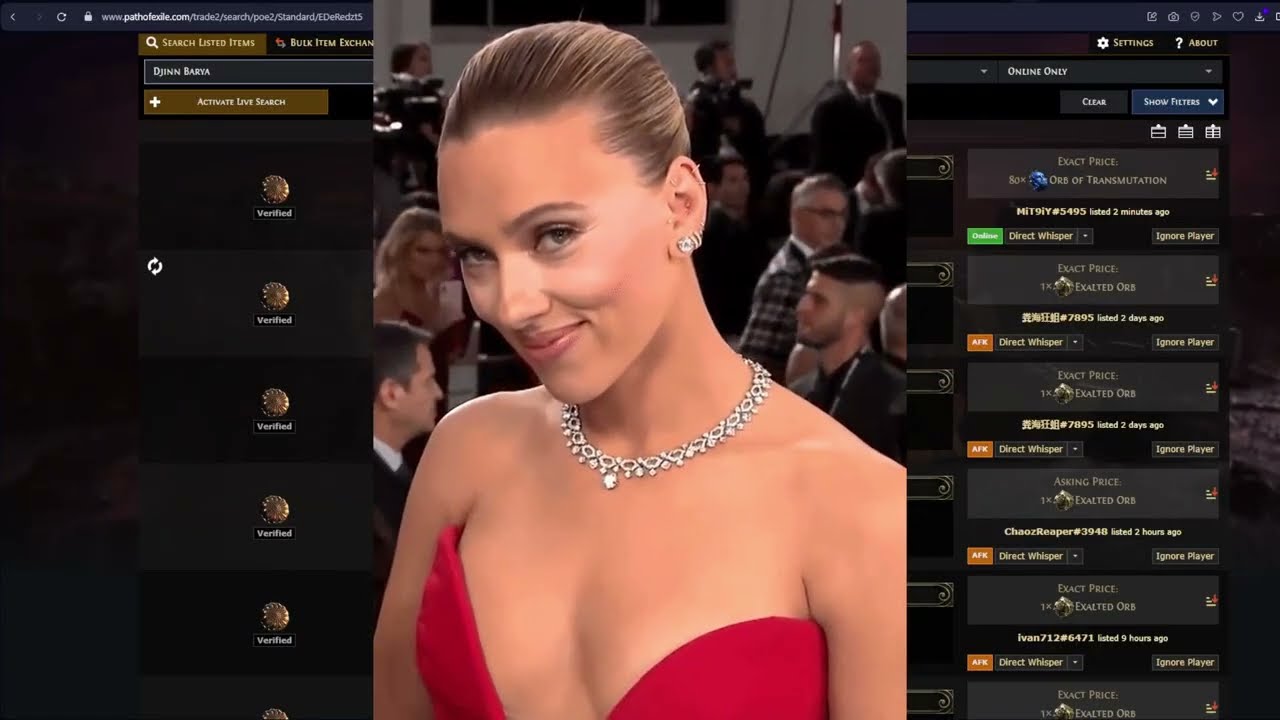The height and width of the screenshot is (720, 1280).
Task: Open the About menu
Action: coord(1196,43)
